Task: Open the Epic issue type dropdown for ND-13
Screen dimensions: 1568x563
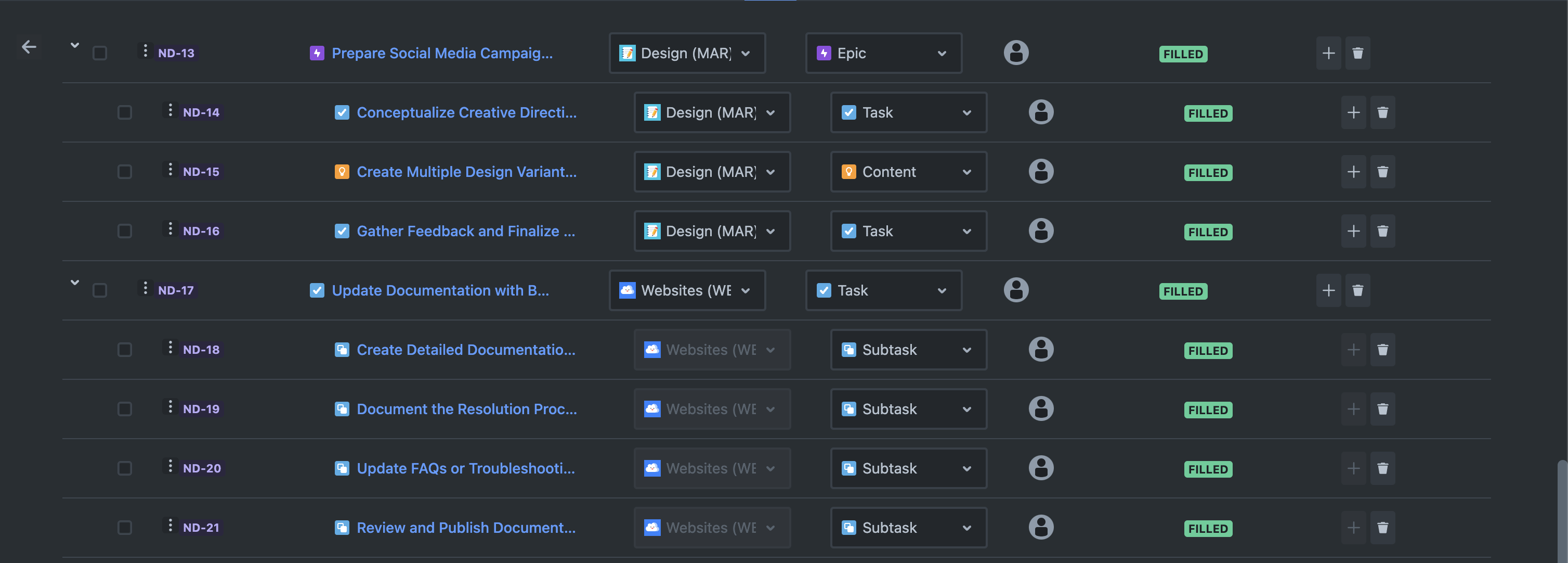Action: (883, 54)
